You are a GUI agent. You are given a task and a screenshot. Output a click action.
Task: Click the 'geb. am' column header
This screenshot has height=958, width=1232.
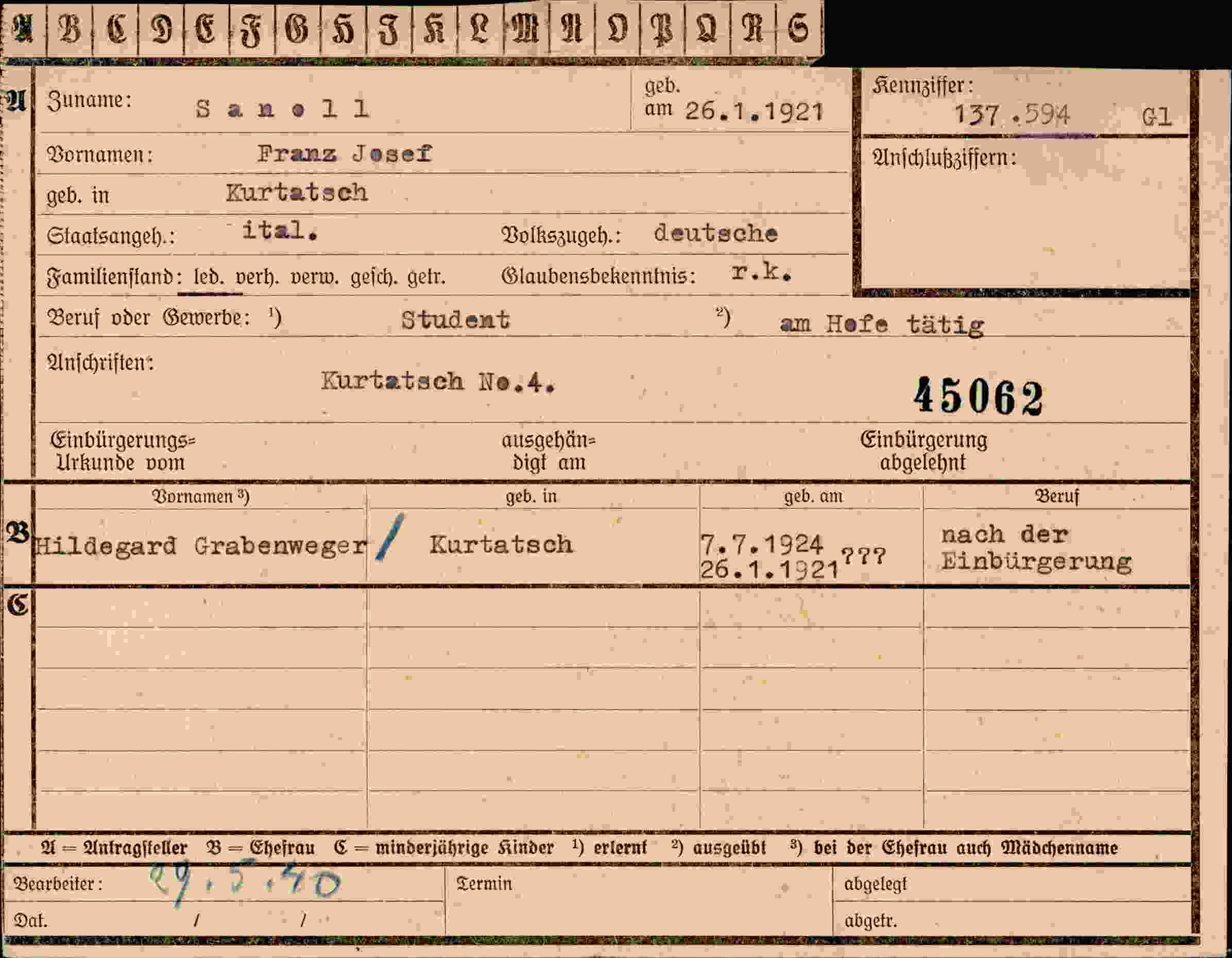[813, 497]
